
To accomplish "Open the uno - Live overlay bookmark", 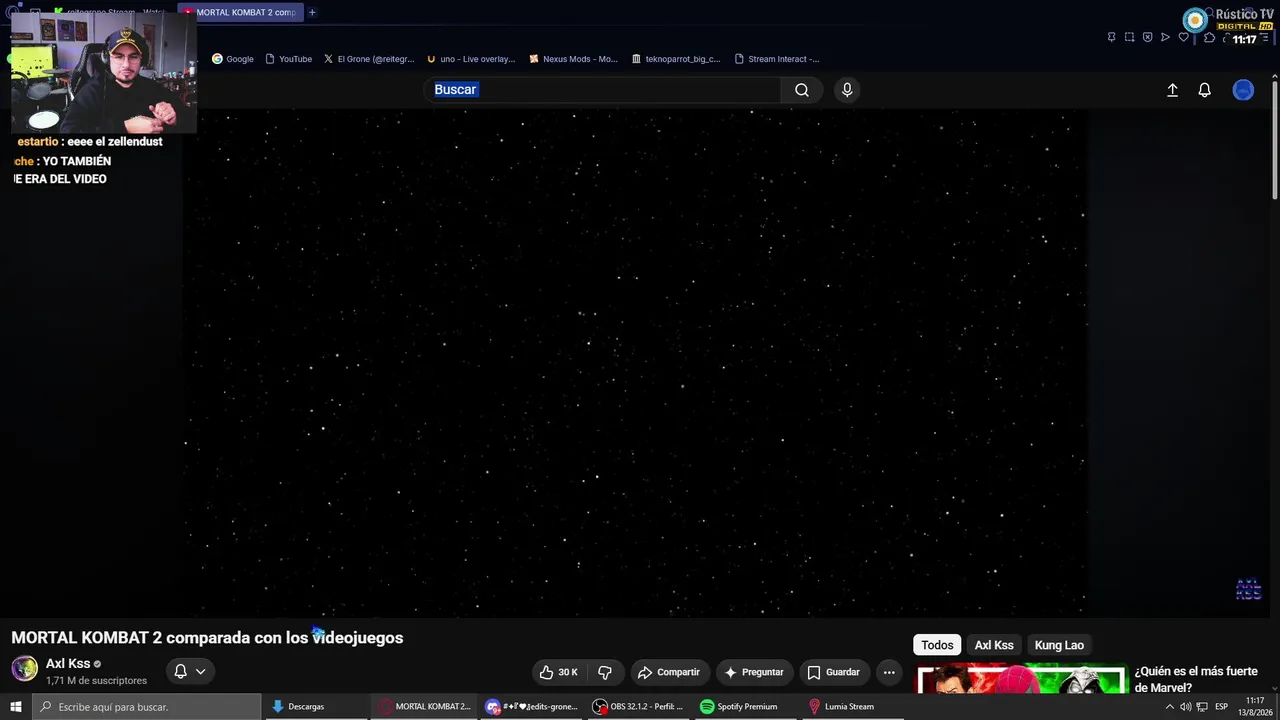I will click(471, 59).
